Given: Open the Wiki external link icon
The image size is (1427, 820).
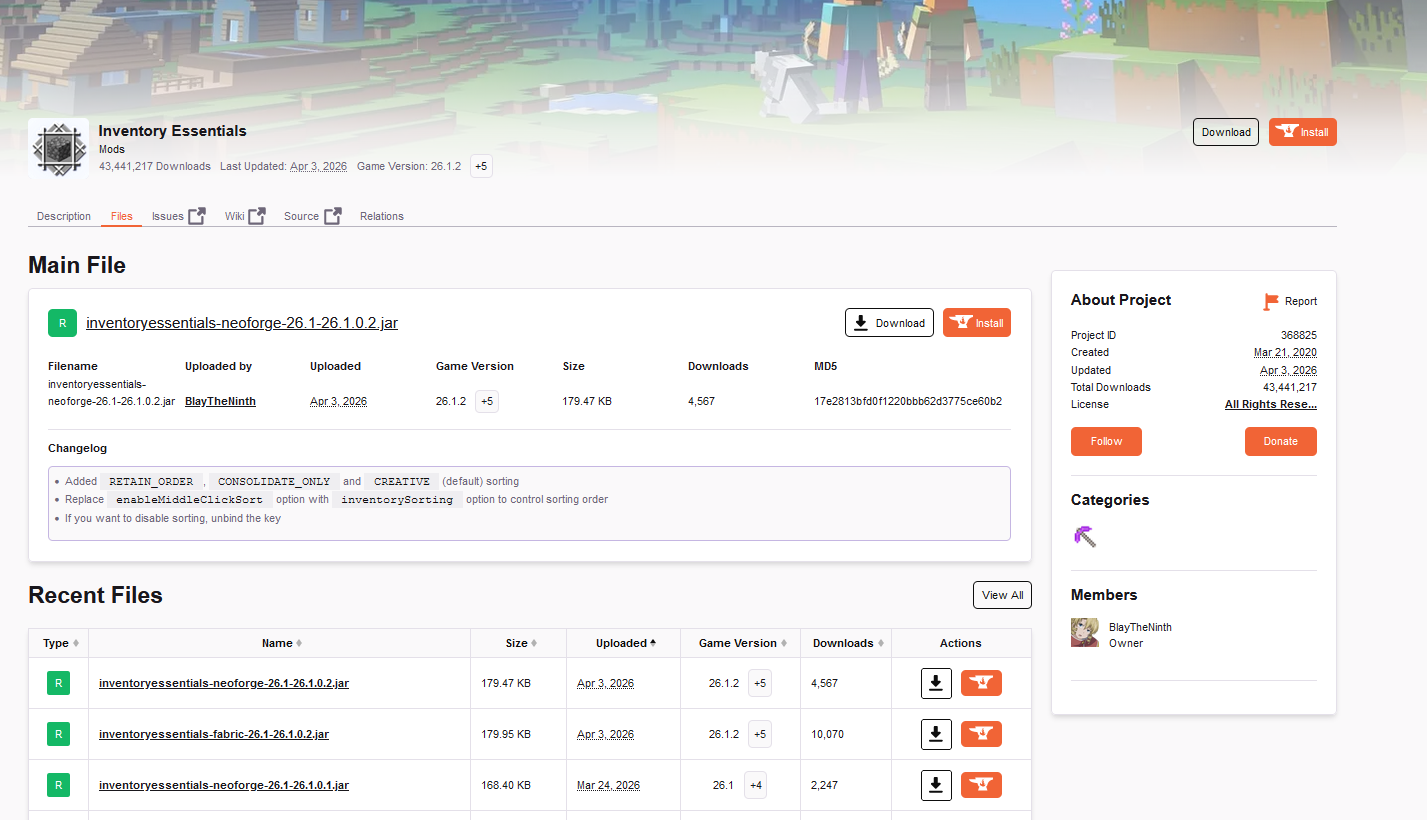Looking at the screenshot, I should pos(257,216).
